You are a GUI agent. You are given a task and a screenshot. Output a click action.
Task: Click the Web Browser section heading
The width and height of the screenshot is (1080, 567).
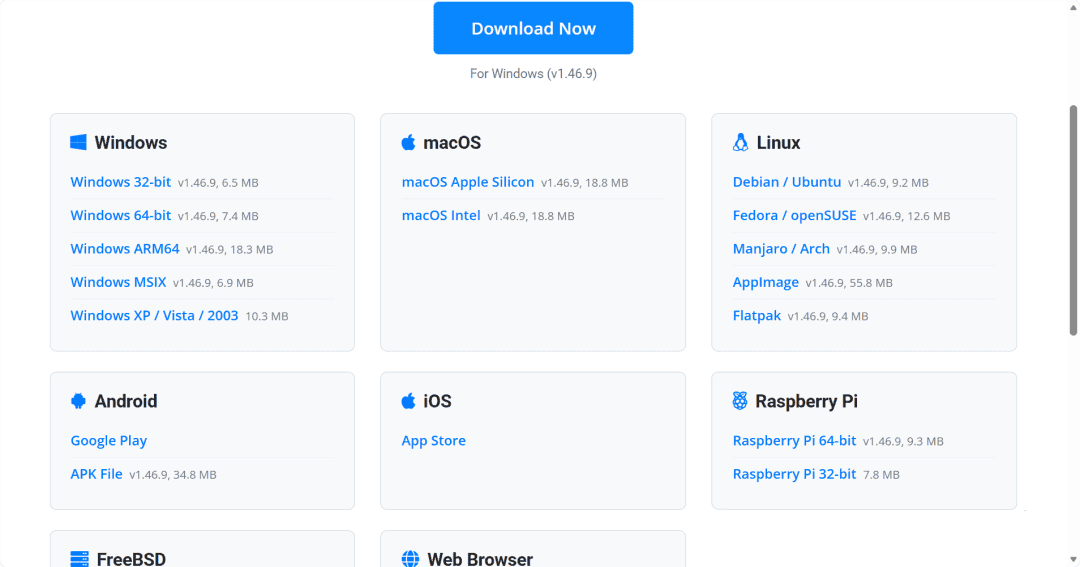480,559
